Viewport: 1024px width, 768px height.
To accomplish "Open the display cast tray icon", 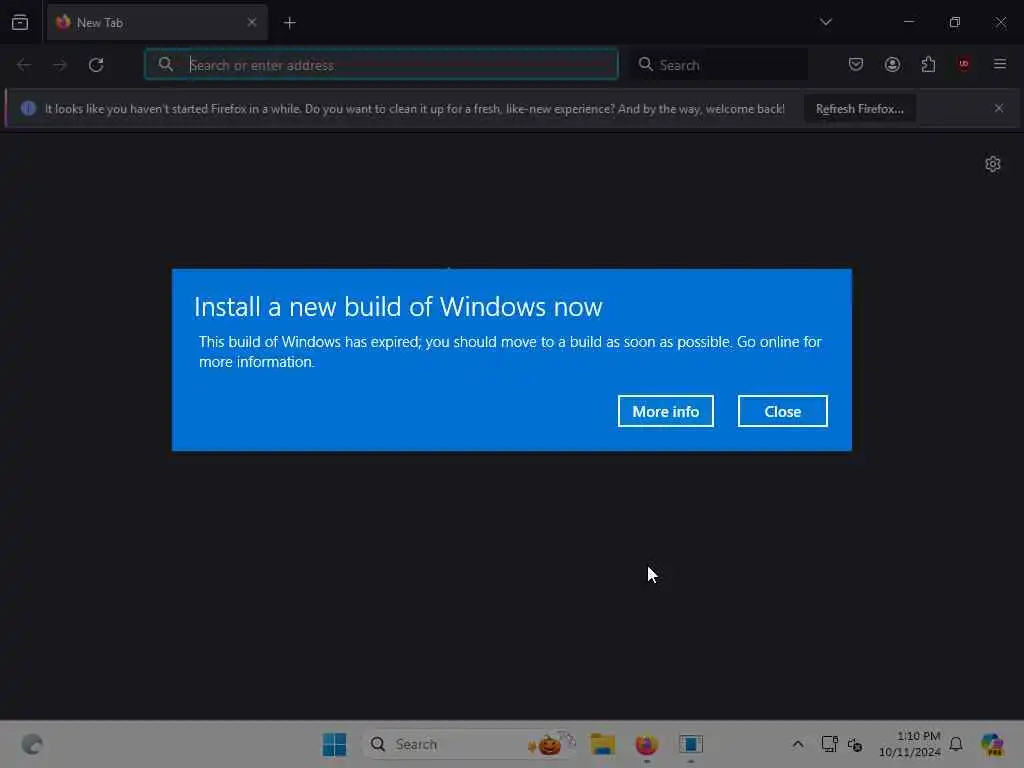I will coord(829,744).
